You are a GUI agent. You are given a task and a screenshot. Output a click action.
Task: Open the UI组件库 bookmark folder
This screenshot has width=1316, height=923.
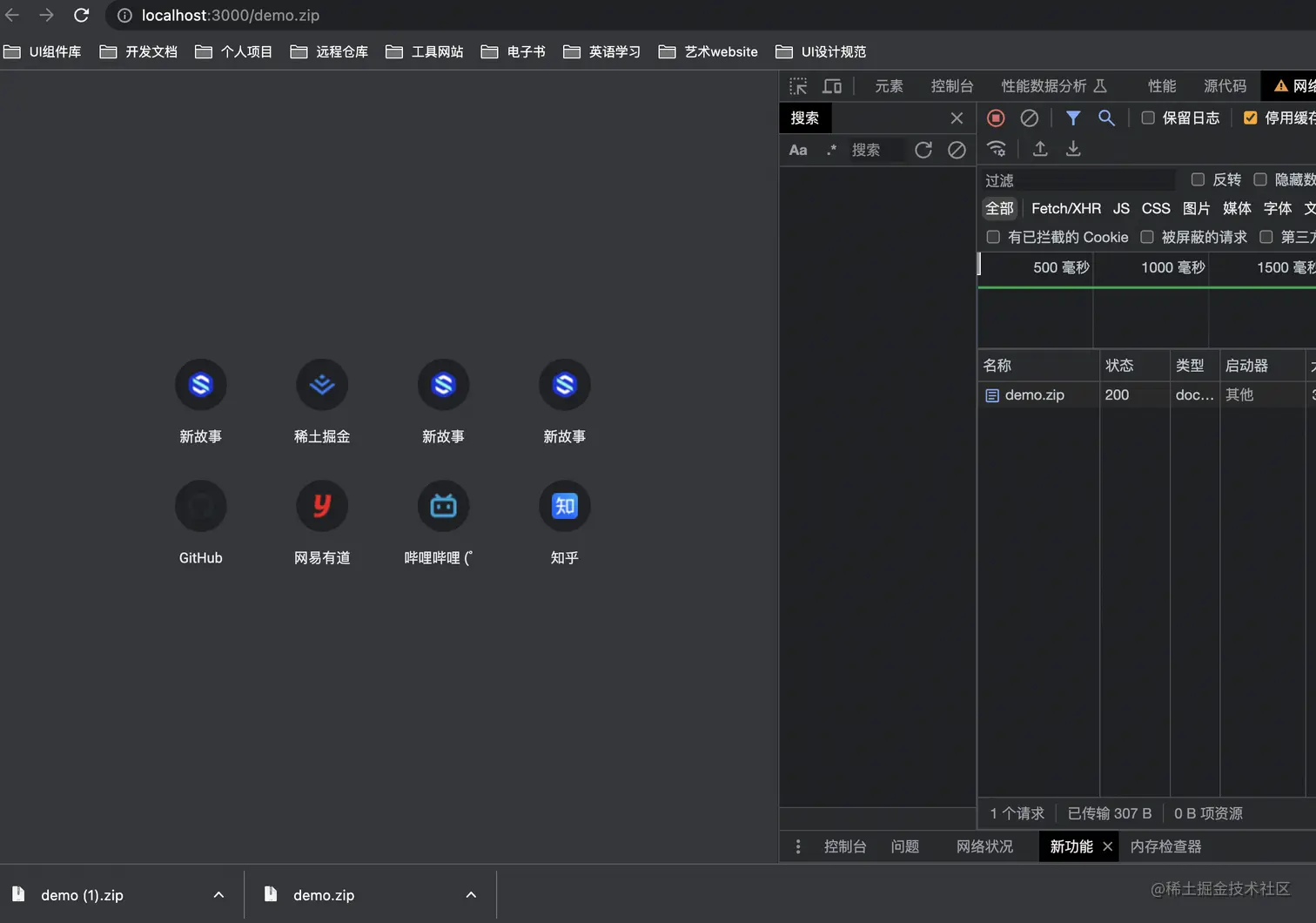[43, 52]
